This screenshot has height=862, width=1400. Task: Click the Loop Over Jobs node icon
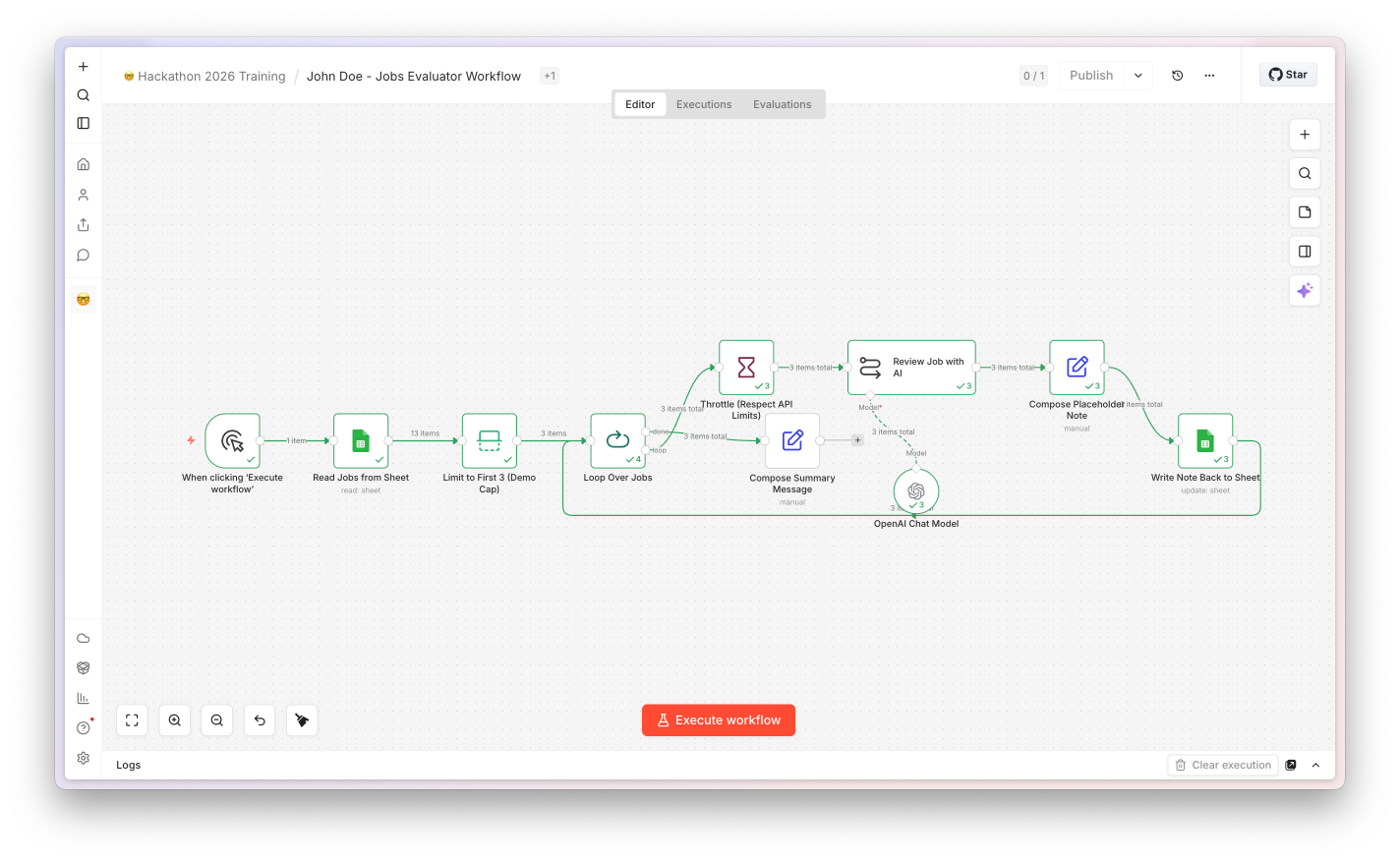tap(617, 440)
